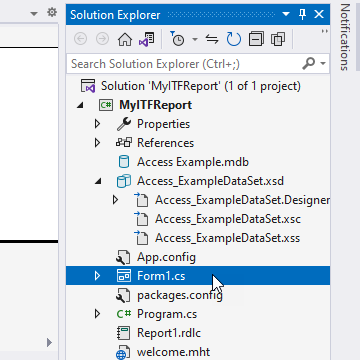Select Access_ExampleDataSet.xsd file
Viewport: 360px width, 360px height.
click(x=210, y=181)
